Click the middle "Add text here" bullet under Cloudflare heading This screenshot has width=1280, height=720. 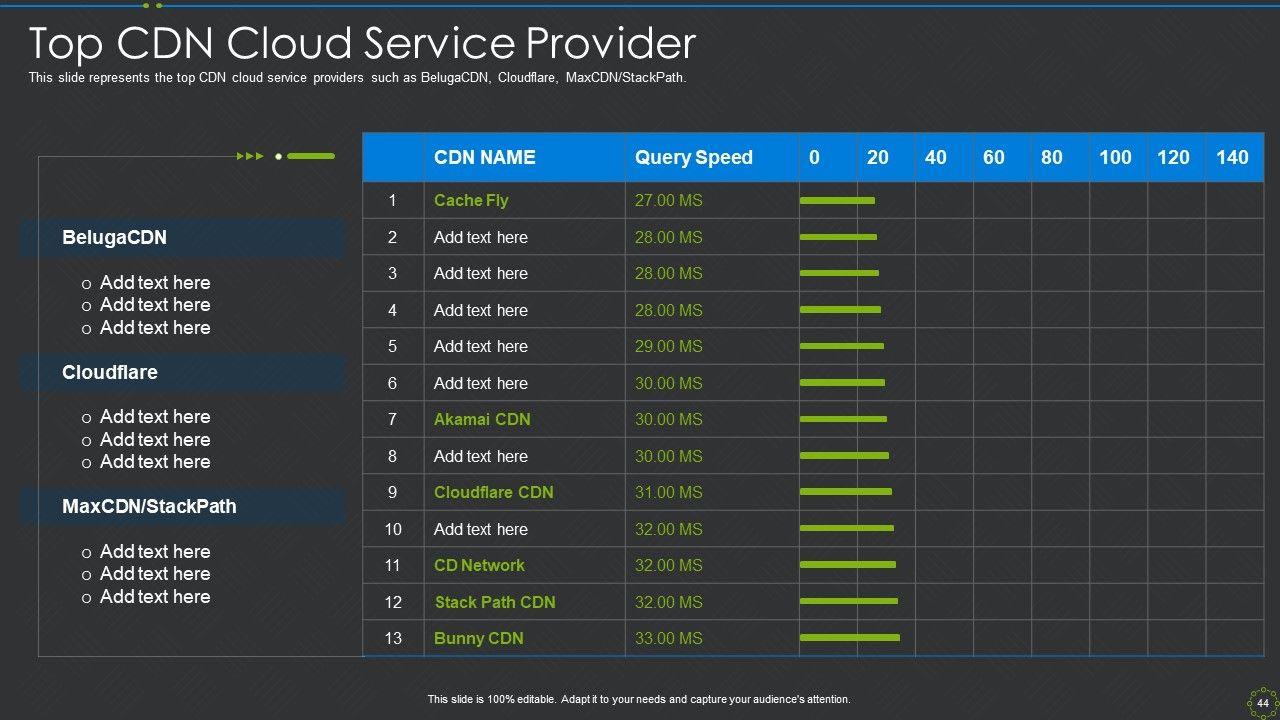[155, 440]
